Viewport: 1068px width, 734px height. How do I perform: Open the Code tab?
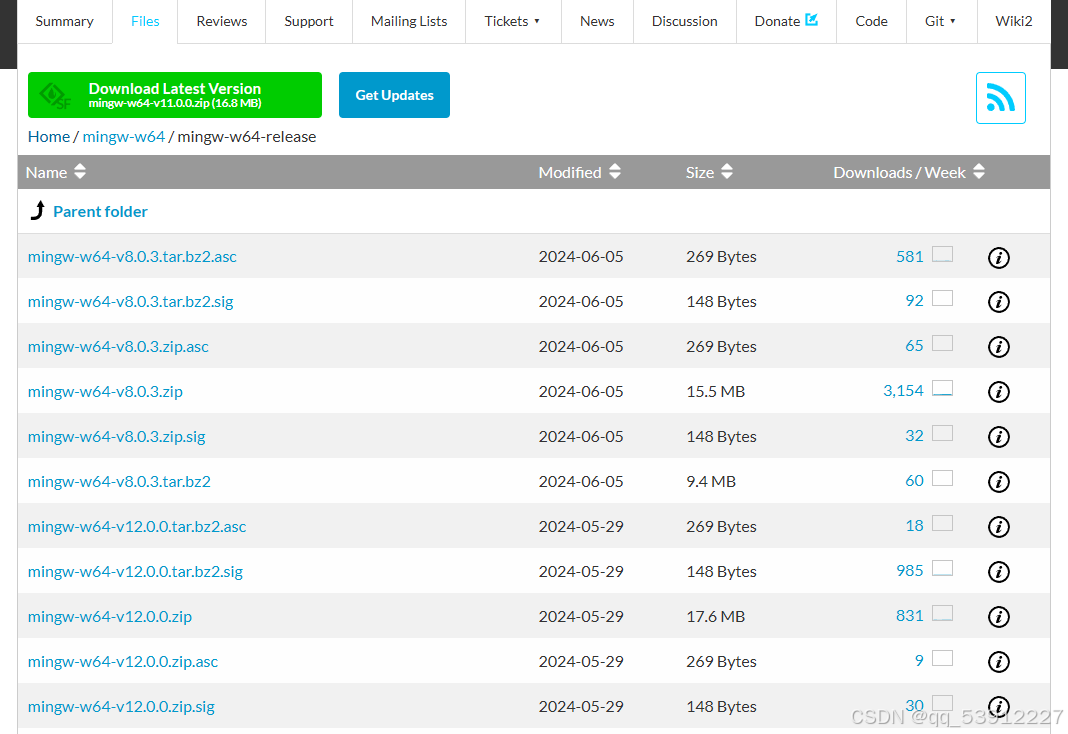point(871,21)
